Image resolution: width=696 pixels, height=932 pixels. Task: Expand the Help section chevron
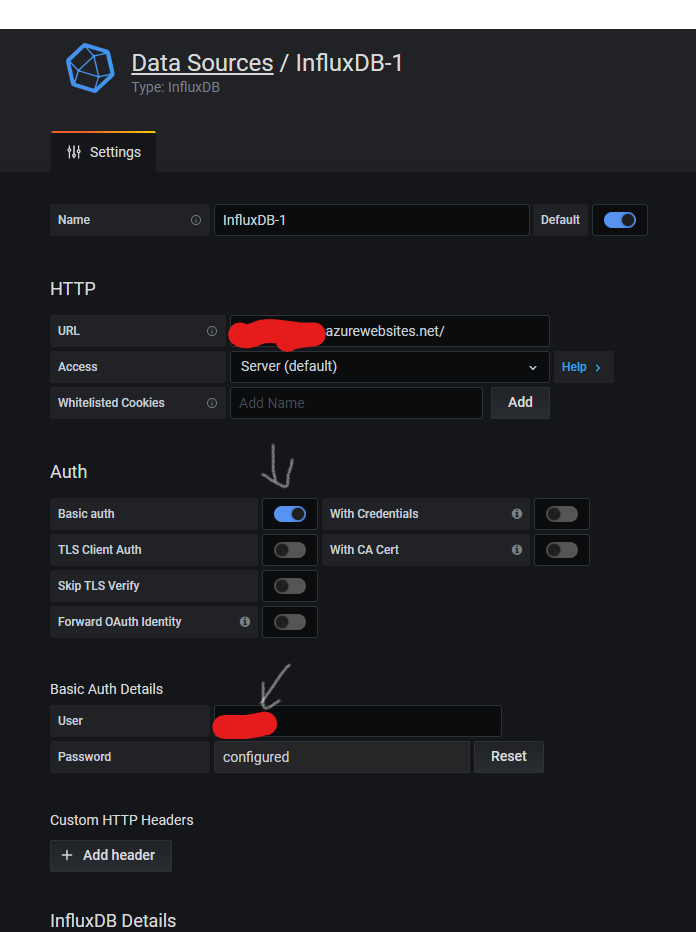click(598, 367)
